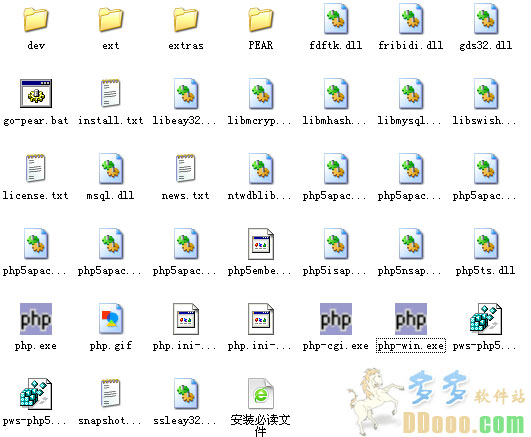Screen dimensions: 531x437
Task: Click the php5nsap DLL icon
Action: click(411, 244)
